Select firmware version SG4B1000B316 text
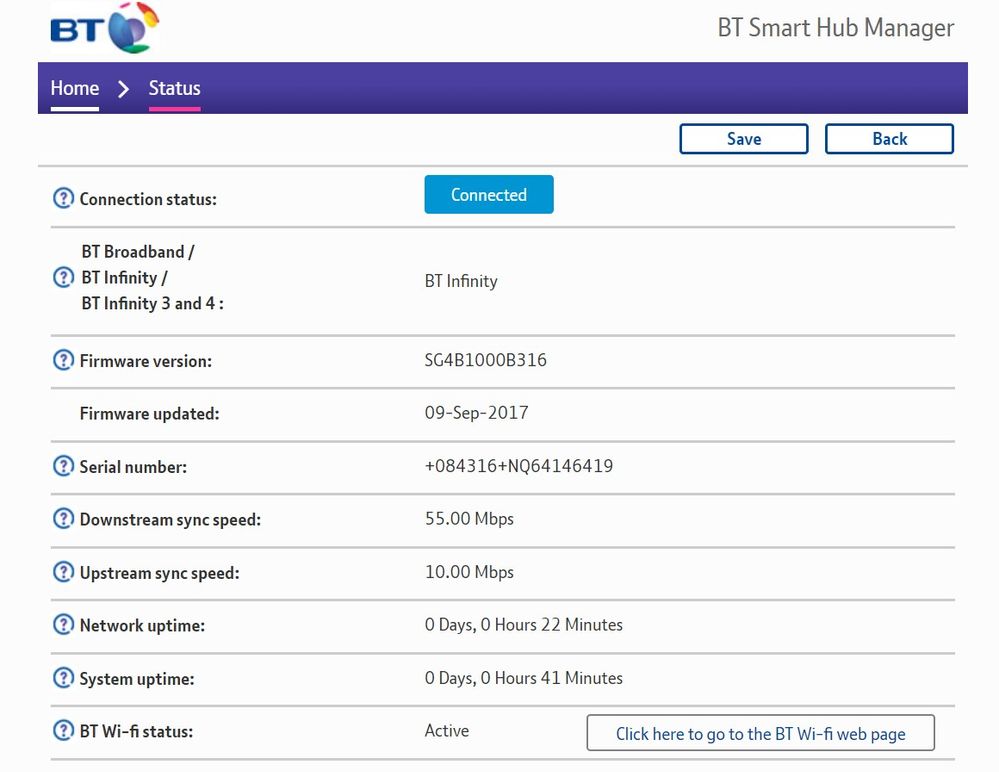 (485, 360)
